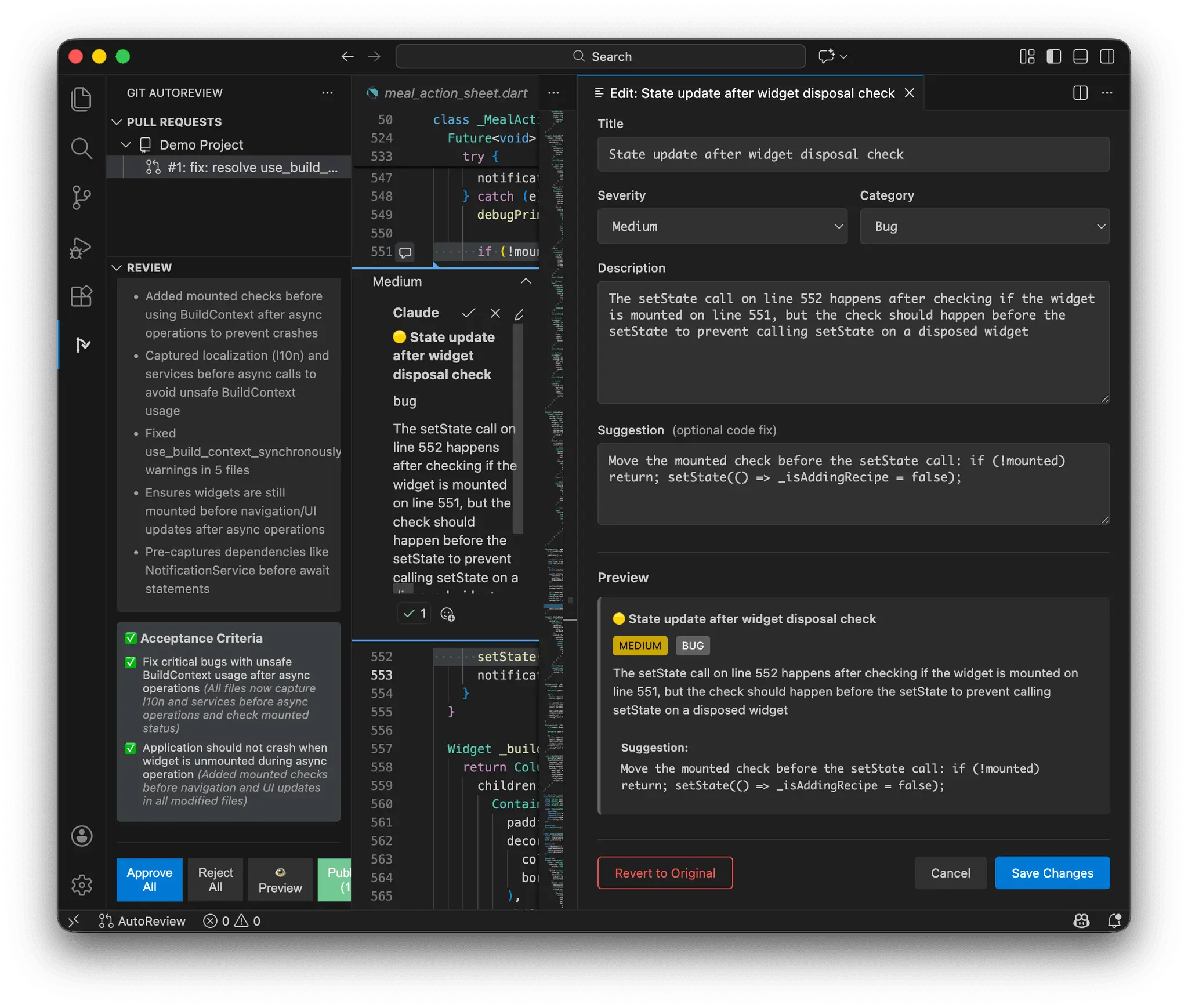This screenshot has width=1188, height=1008.
Task: Click the comment icon on line 551
Action: point(405,252)
